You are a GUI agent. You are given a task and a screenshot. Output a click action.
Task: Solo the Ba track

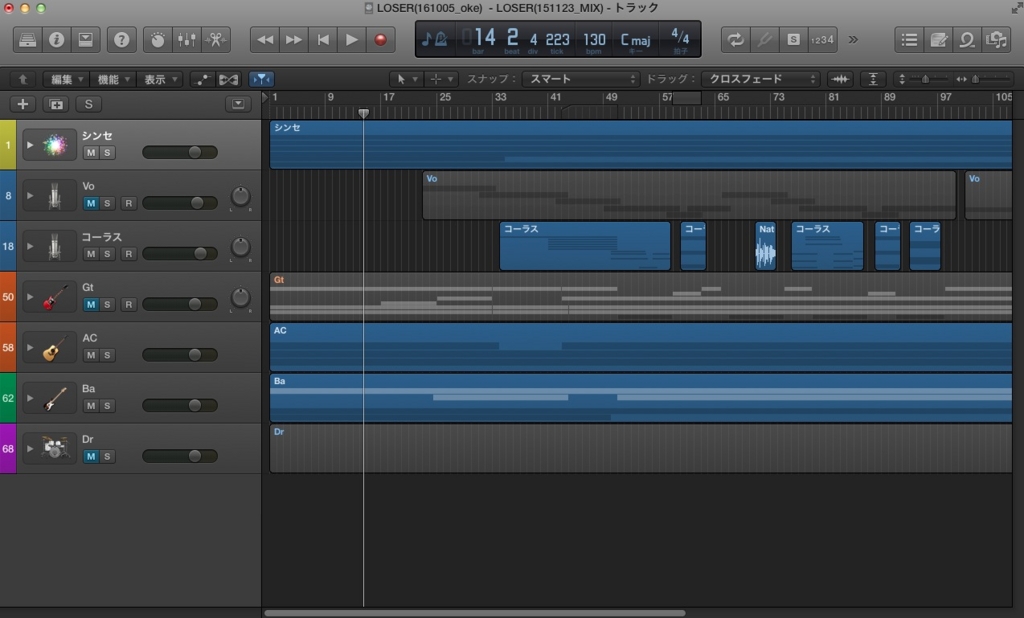click(107, 406)
